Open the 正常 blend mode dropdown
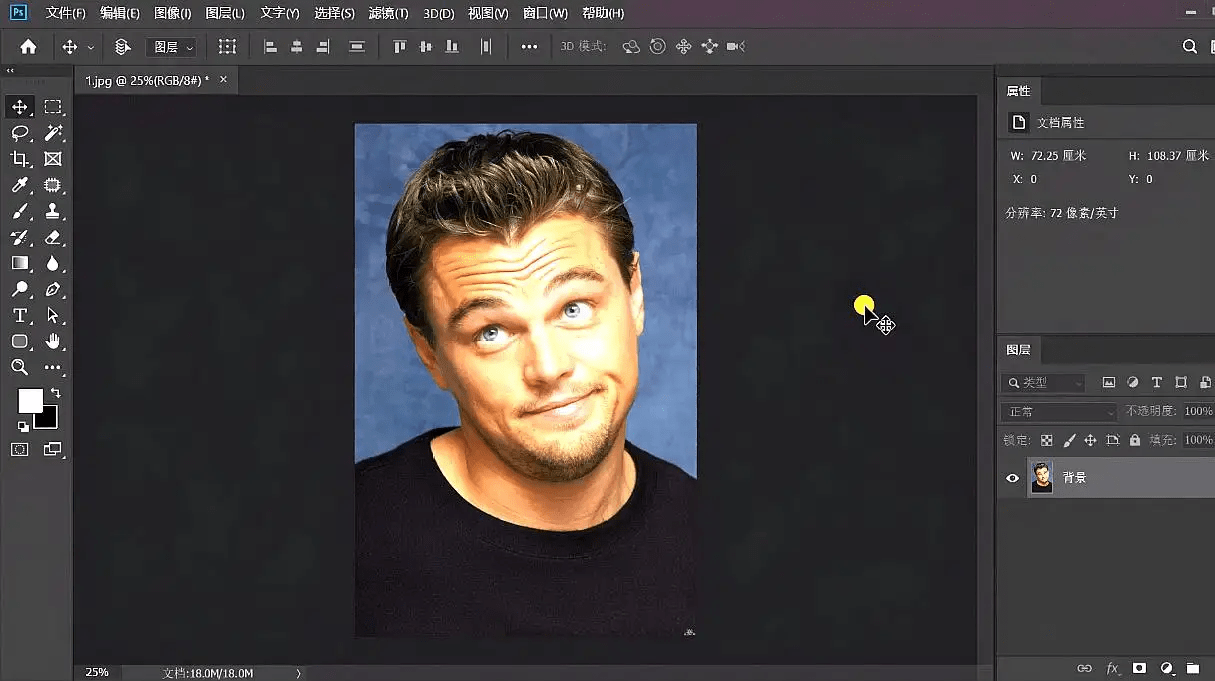 1060,412
